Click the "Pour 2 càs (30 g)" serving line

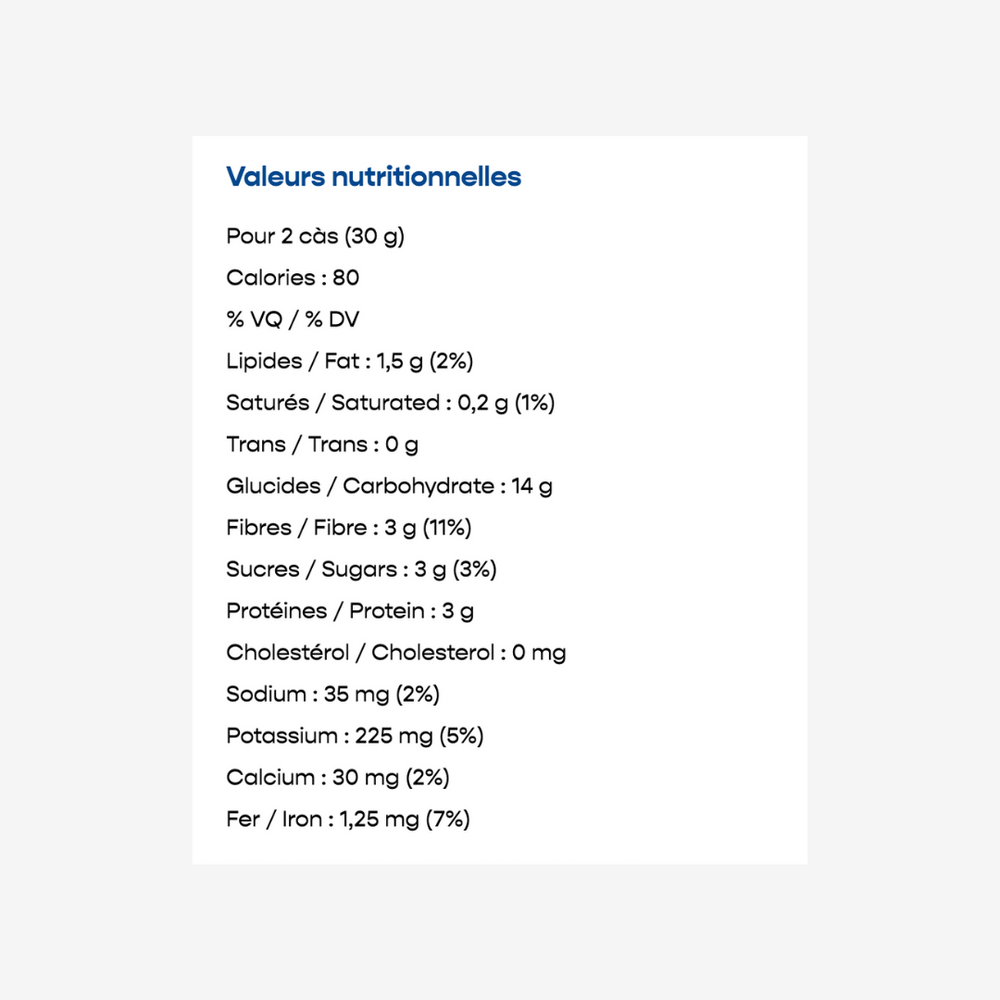tap(315, 237)
